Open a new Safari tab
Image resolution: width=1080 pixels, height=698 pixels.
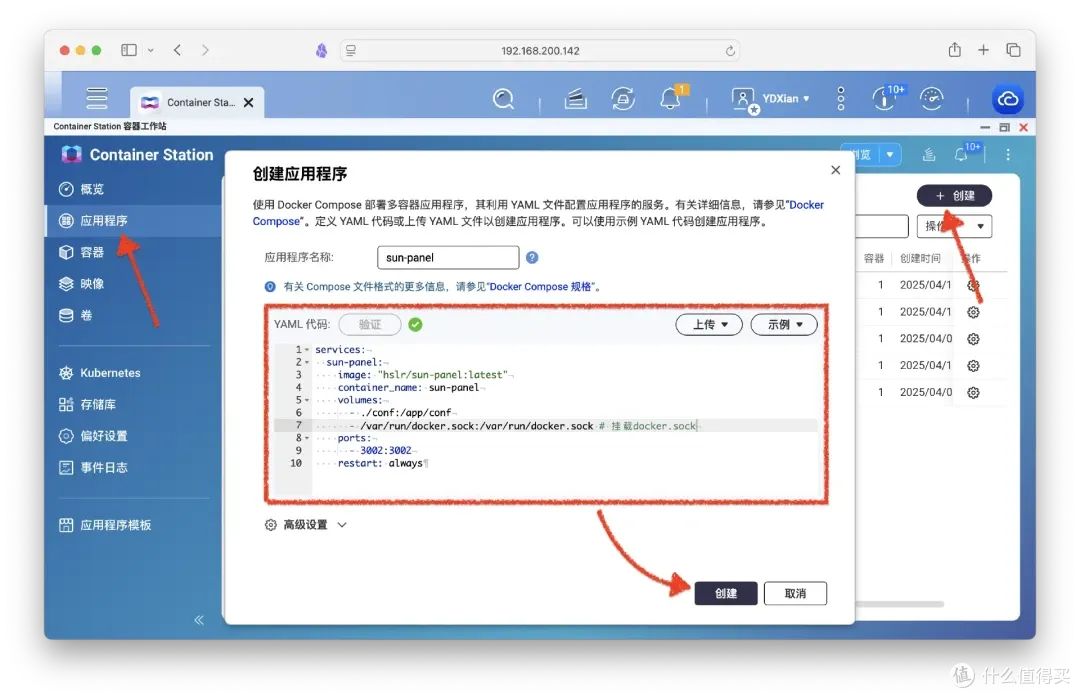pos(984,50)
